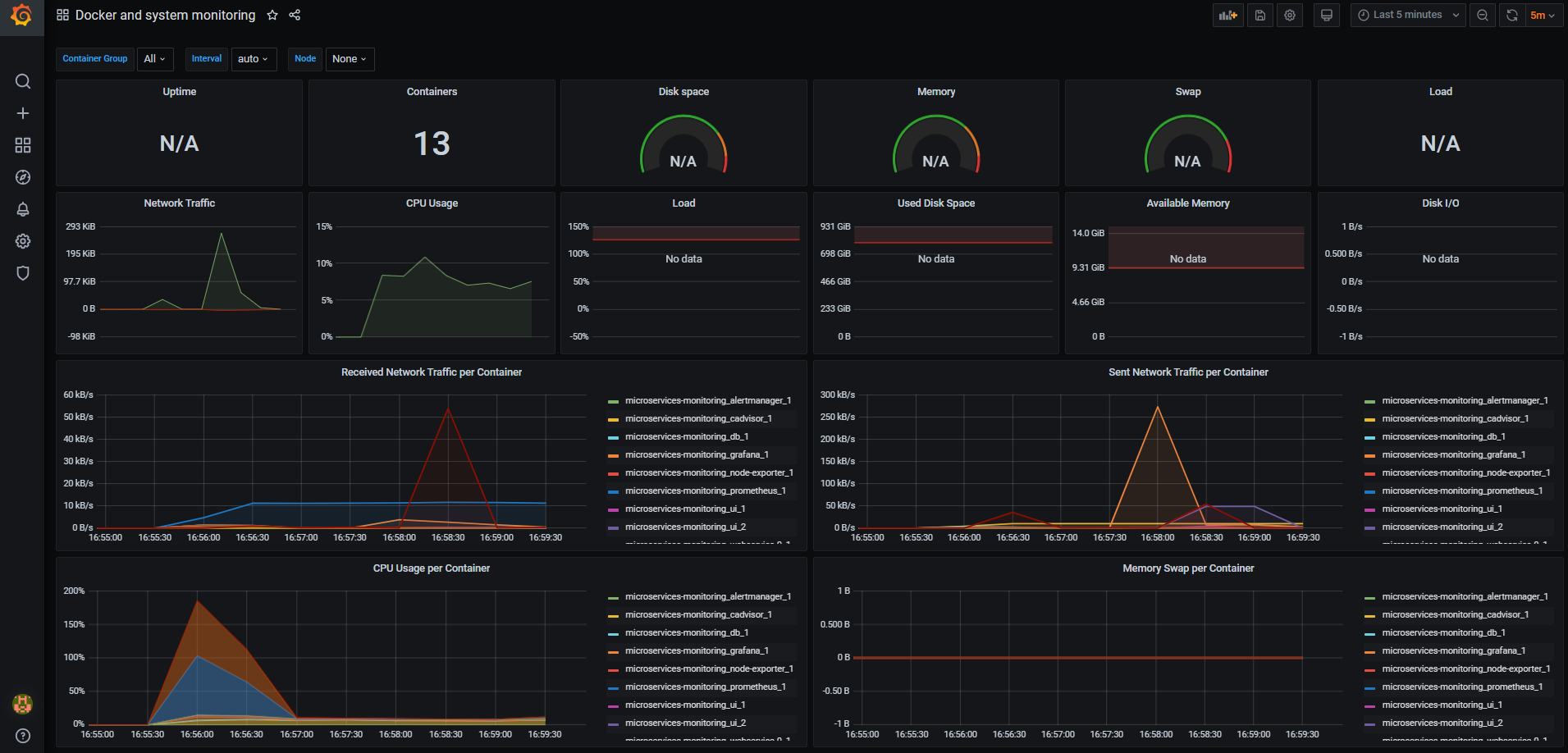The height and width of the screenshot is (753, 1568).
Task: Toggle db_1 series in CPU Usage legend
Action: coord(687,633)
